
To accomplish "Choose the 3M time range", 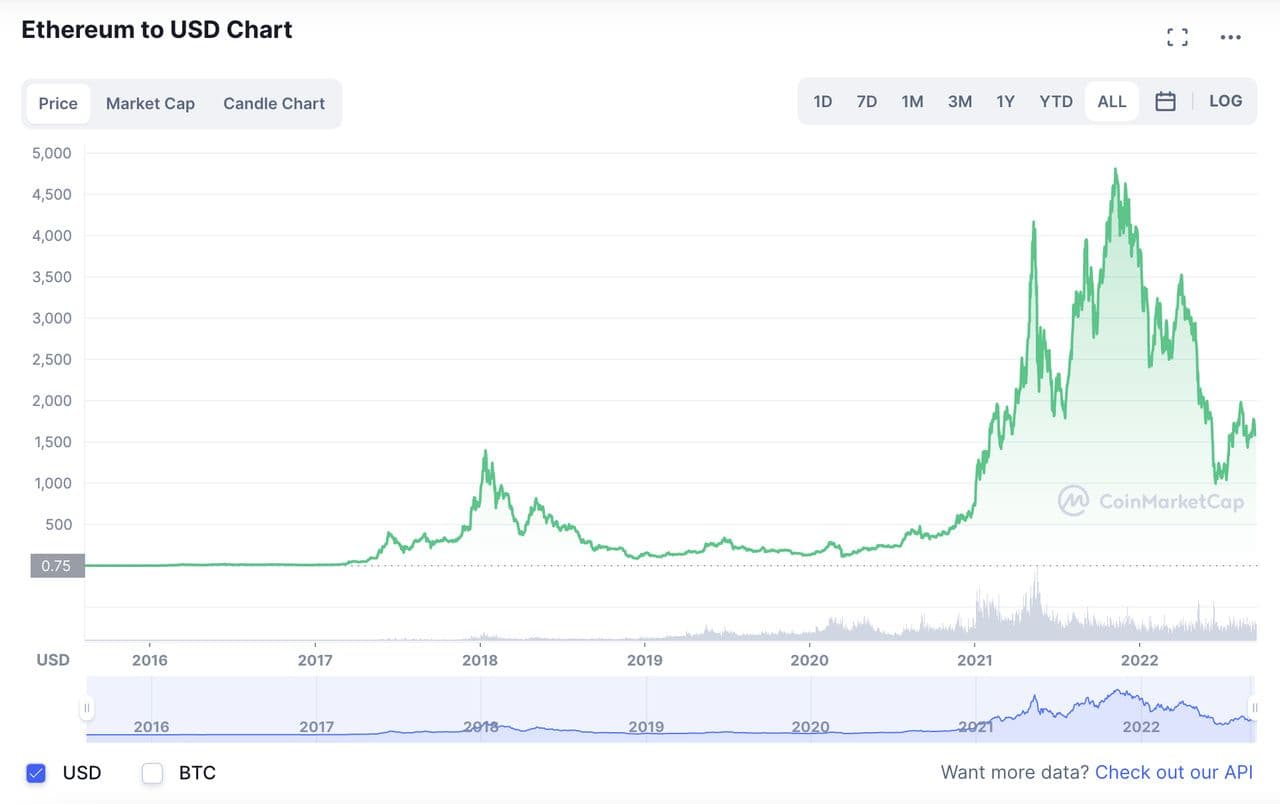I will 959,102.
